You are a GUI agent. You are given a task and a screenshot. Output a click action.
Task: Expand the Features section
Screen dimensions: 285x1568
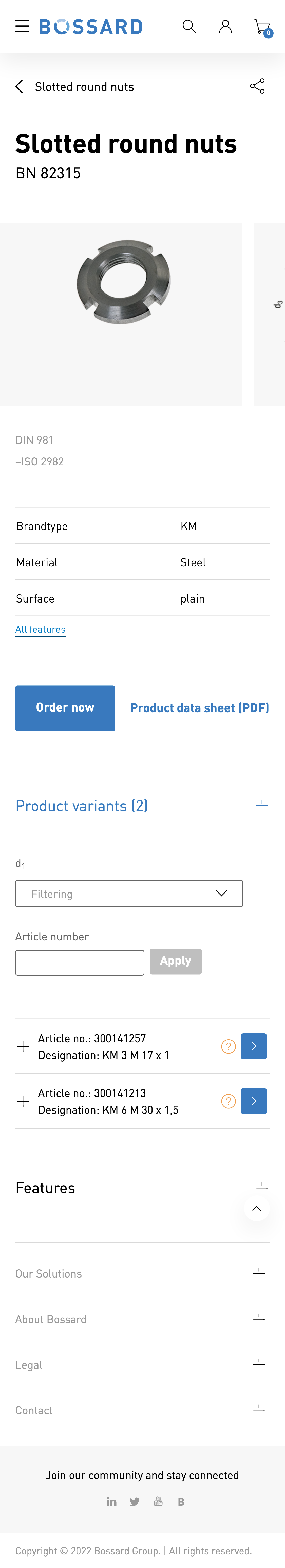(x=262, y=1188)
